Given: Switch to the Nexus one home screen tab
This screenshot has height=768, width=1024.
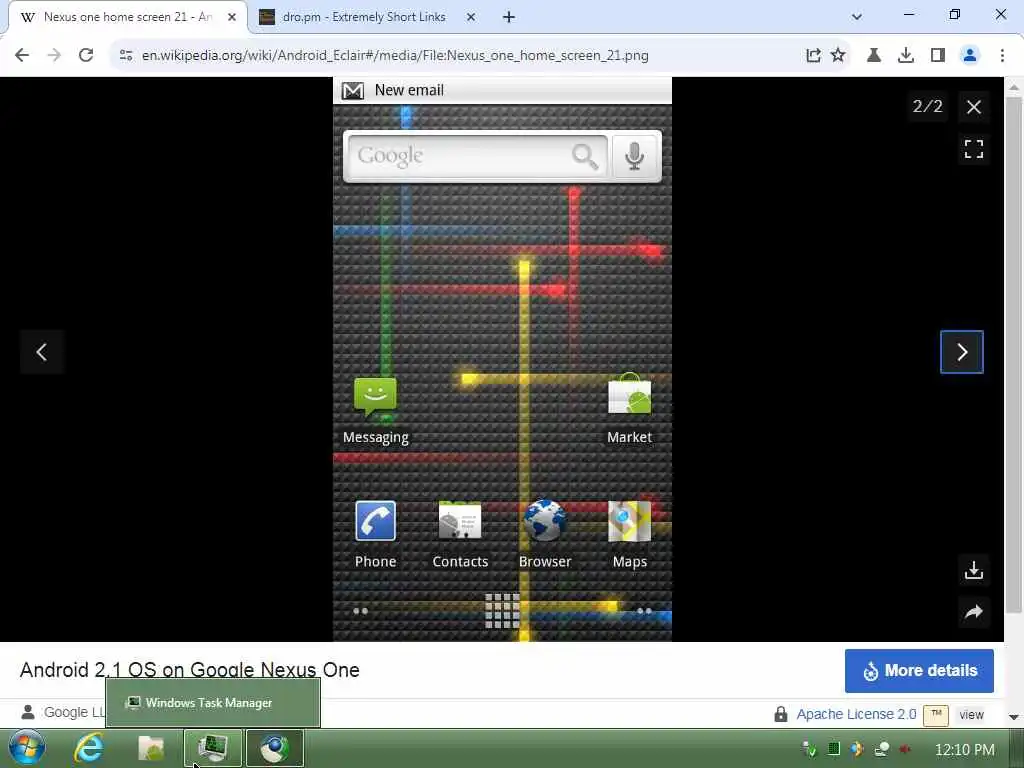Looking at the screenshot, I should click(128, 17).
